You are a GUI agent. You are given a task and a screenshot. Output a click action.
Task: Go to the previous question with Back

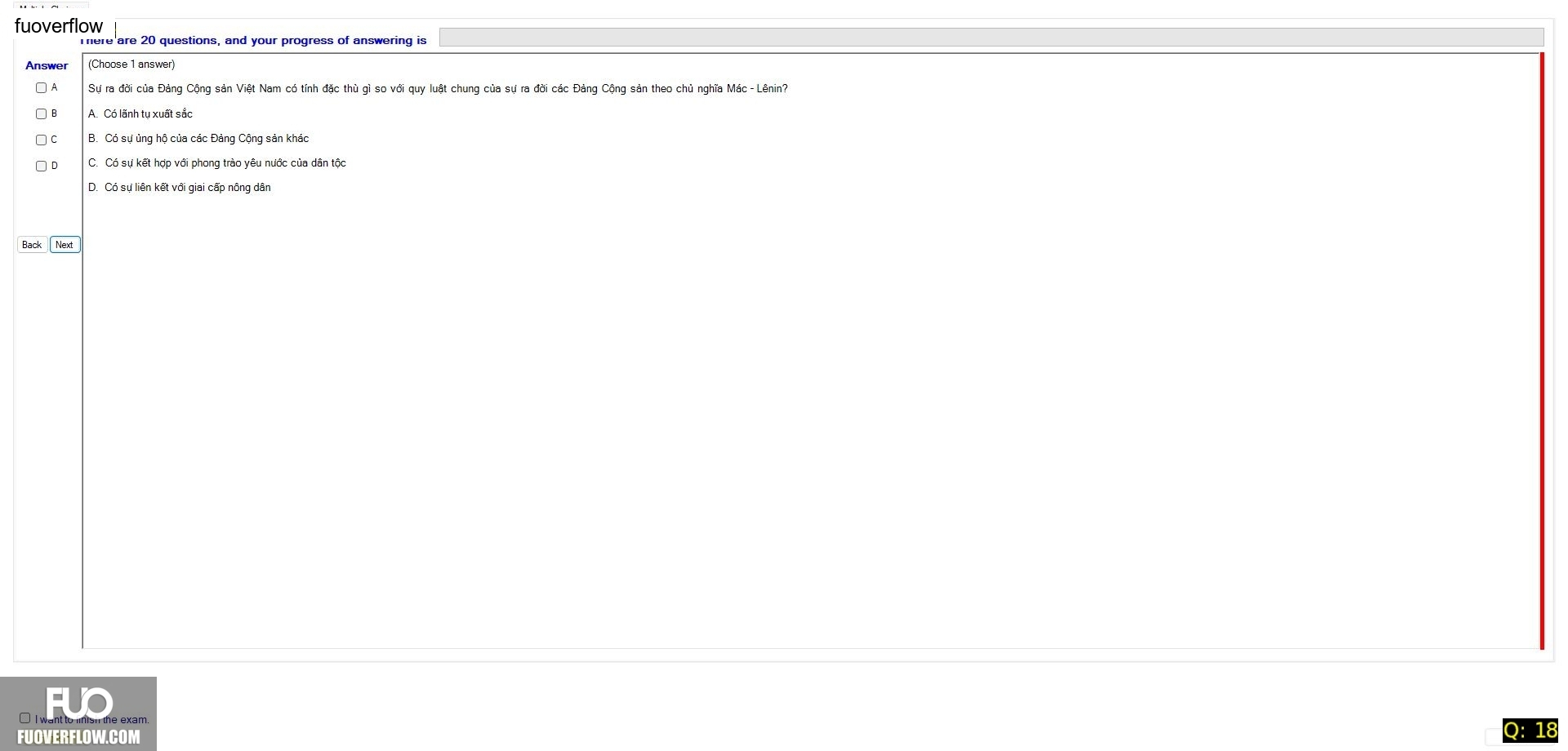pyautogui.click(x=32, y=245)
